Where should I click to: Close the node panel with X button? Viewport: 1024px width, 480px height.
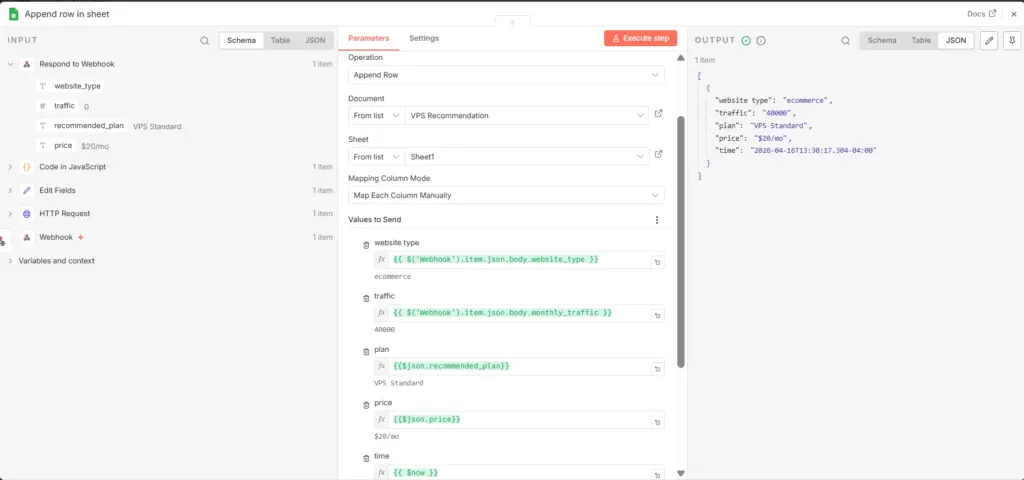pos(1012,13)
